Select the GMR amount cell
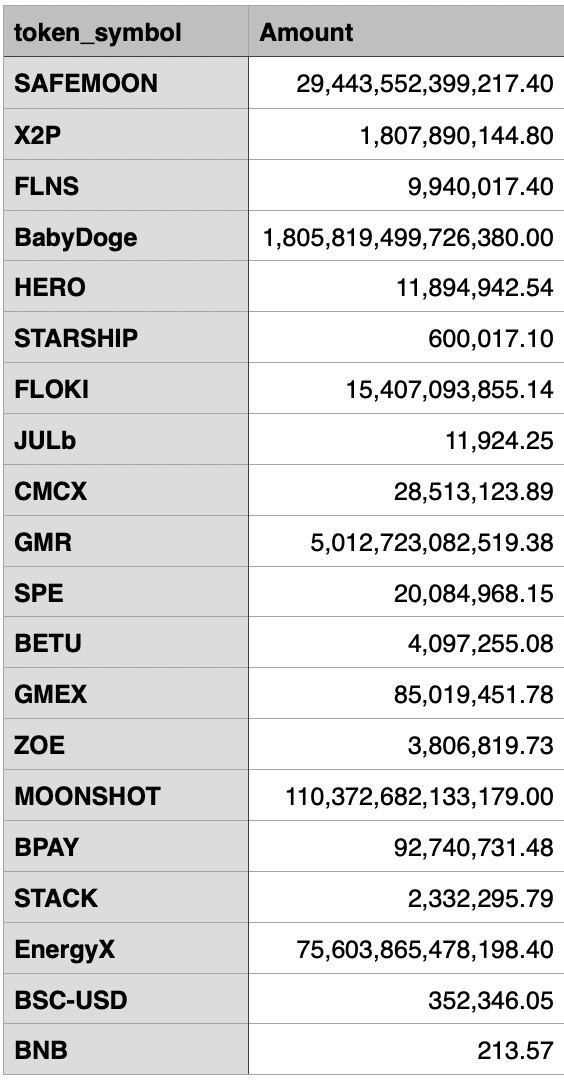 [405, 540]
